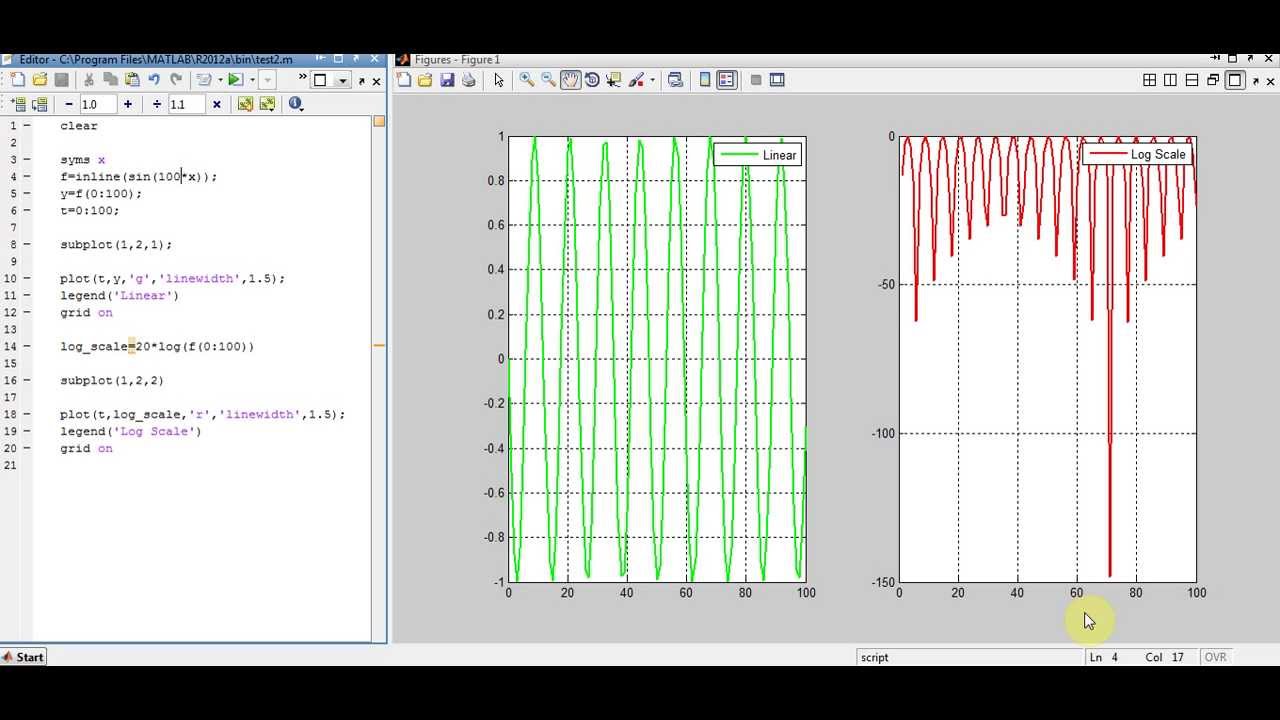The width and height of the screenshot is (1280, 720).
Task: Cut selection in the Editor toolbar
Action: tap(89, 80)
